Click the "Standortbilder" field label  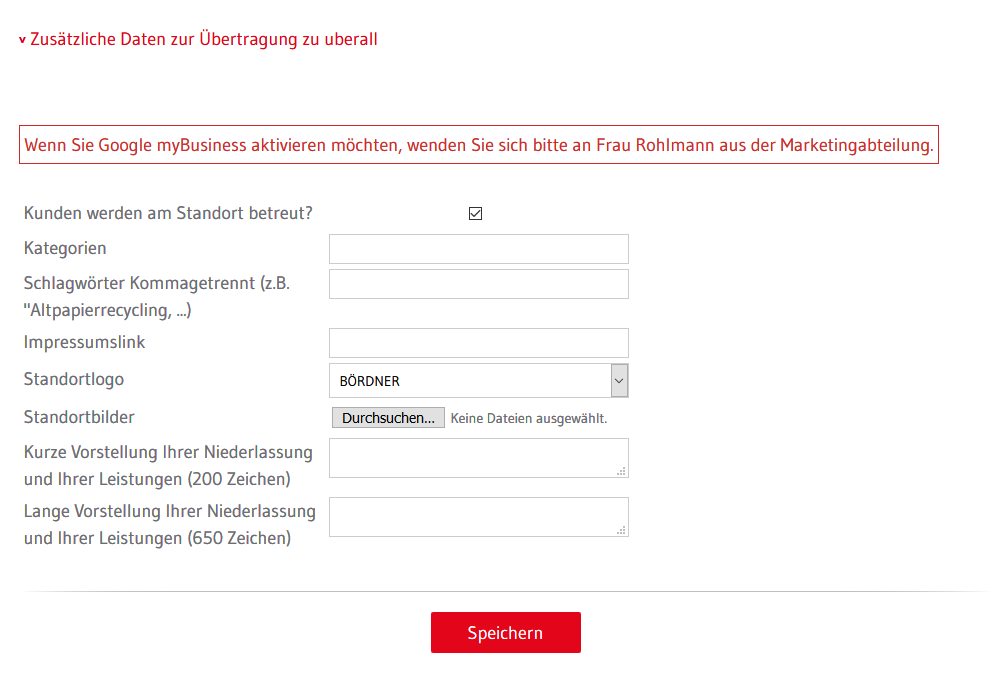[79, 418]
